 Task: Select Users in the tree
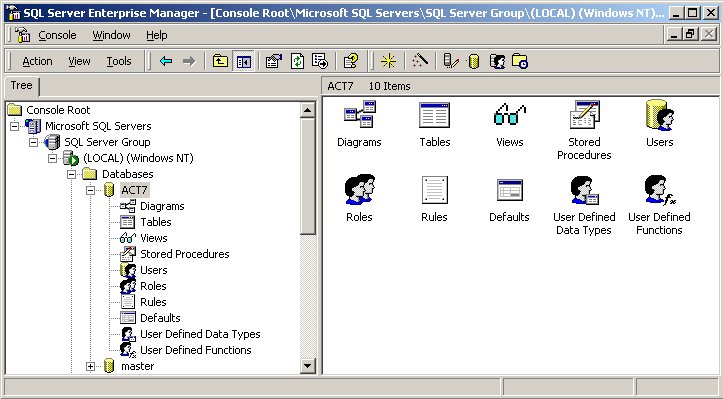(x=154, y=270)
